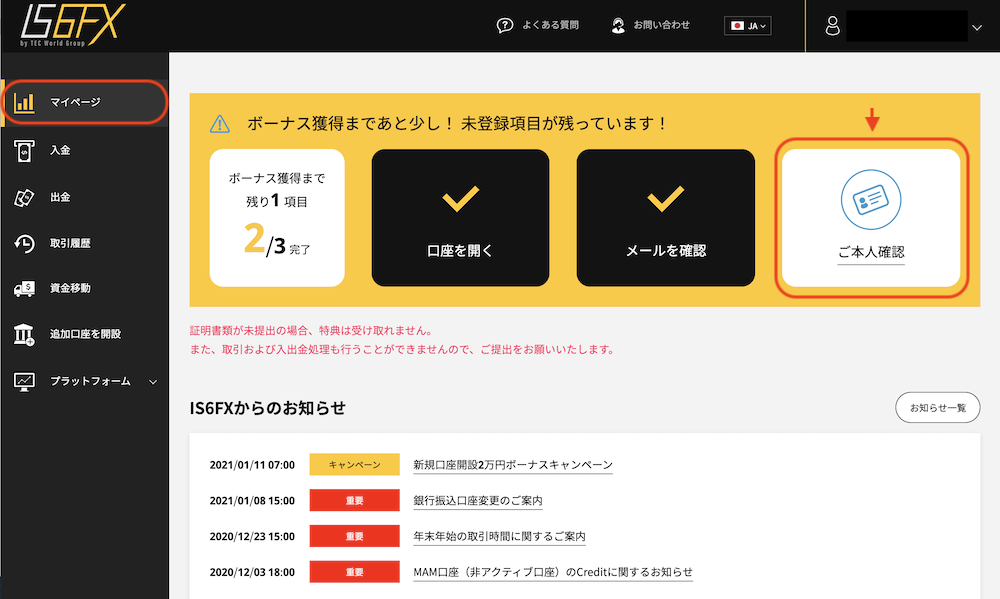Open 年末年始の取引時間に関するご案内 notice
1000x599 pixels.
[499, 536]
